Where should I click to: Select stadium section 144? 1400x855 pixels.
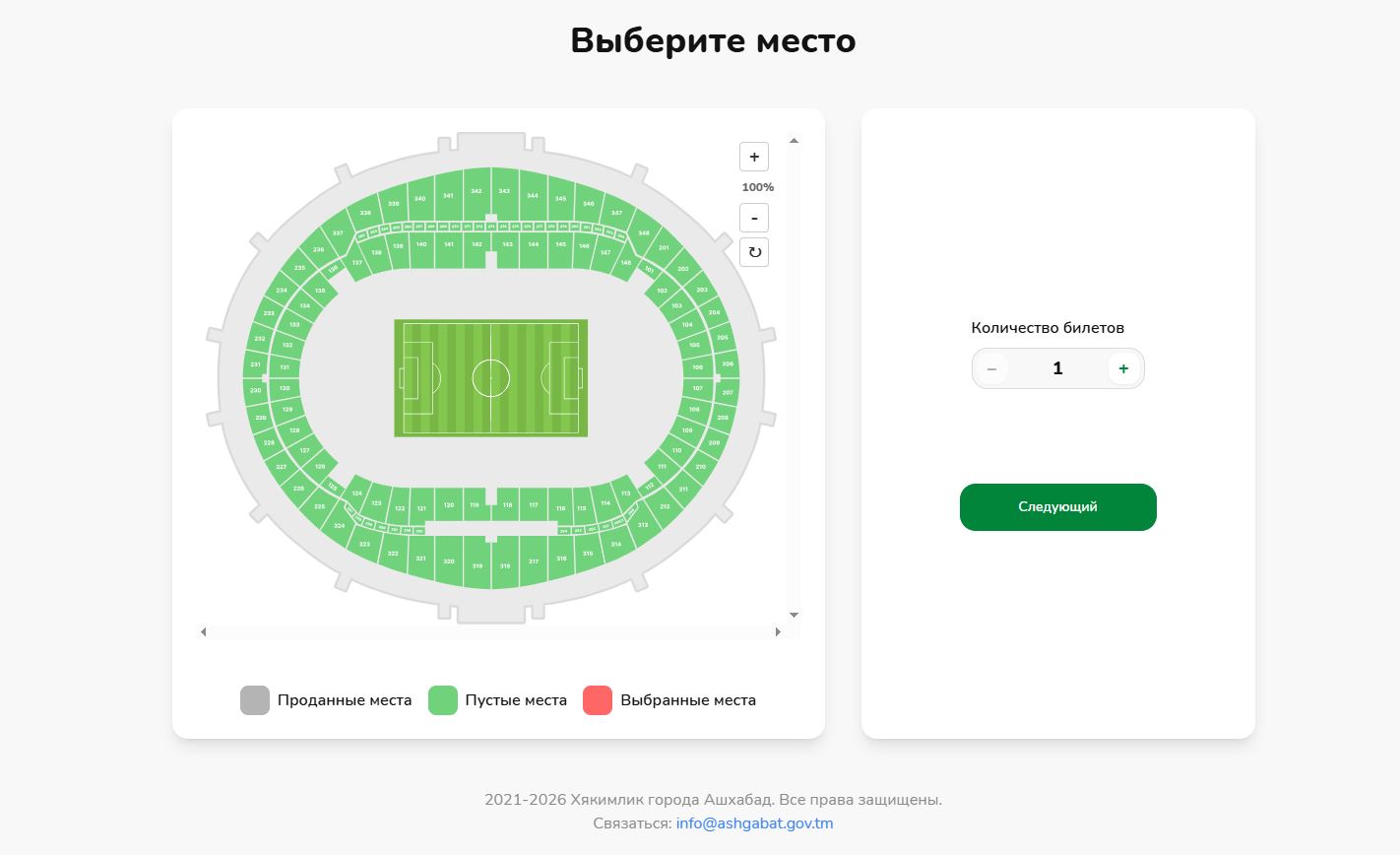tap(533, 244)
